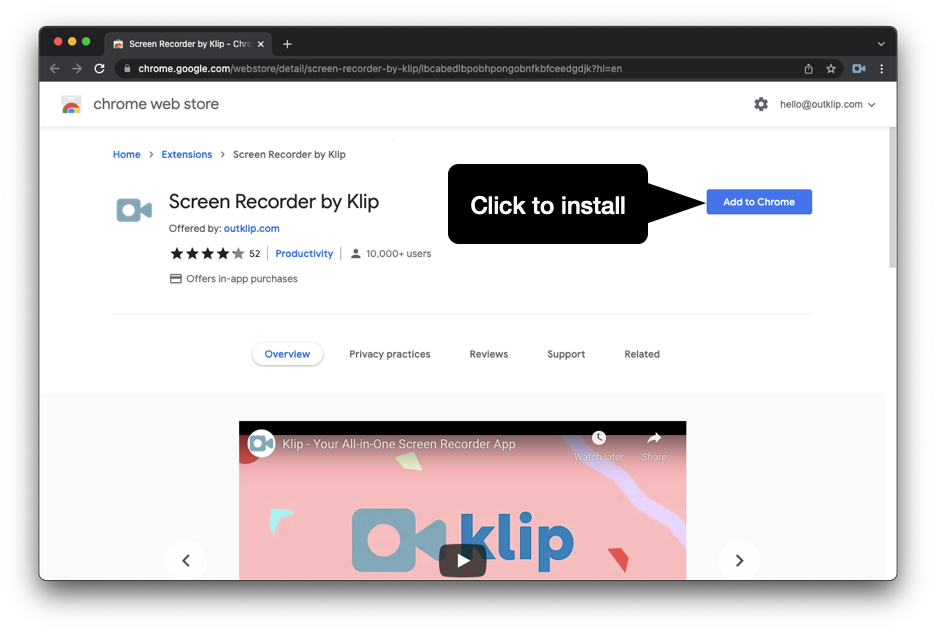
Task: Click Screen Recorder by Klip title heading
Action: pyautogui.click(x=274, y=202)
